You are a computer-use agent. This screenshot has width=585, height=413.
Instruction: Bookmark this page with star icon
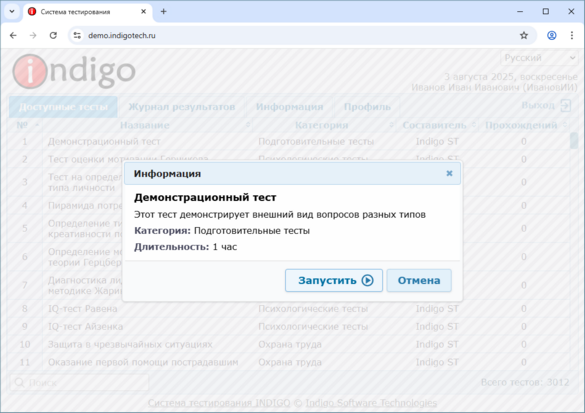(524, 35)
